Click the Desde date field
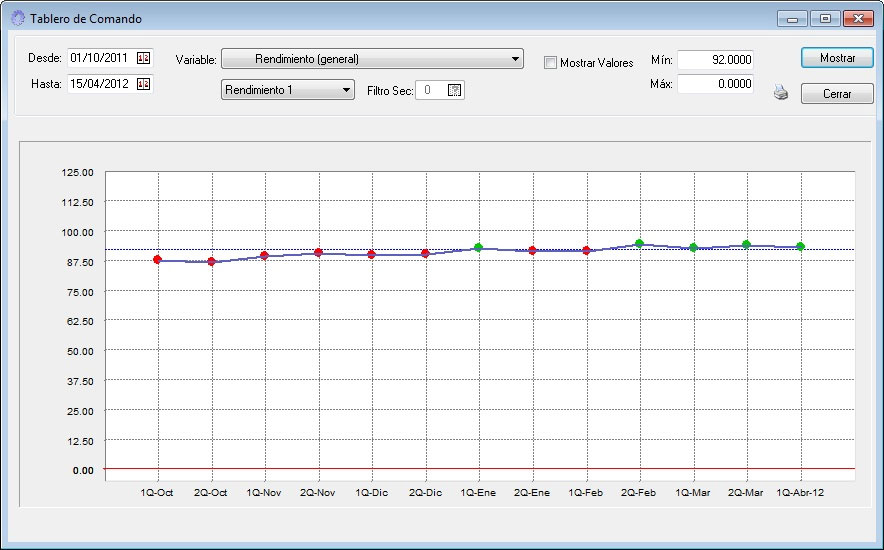884x550 pixels. pyautogui.click(x=100, y=58)
